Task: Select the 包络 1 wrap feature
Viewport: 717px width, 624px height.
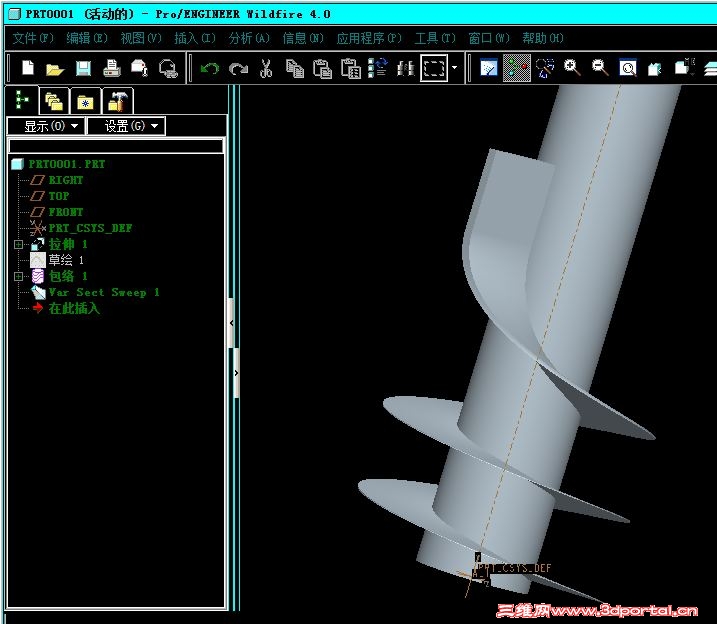Action: 68,276
